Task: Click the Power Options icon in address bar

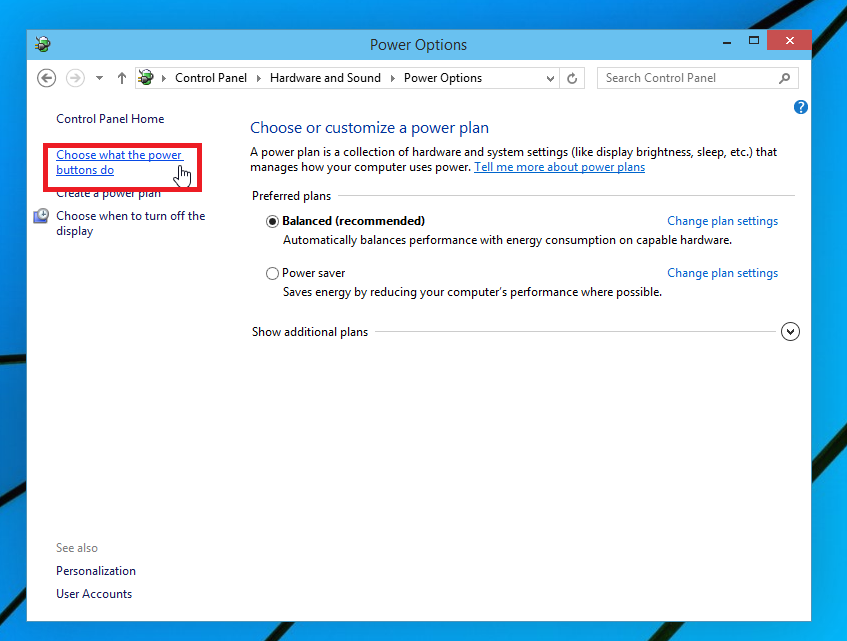Action: [x=146, y=78]
